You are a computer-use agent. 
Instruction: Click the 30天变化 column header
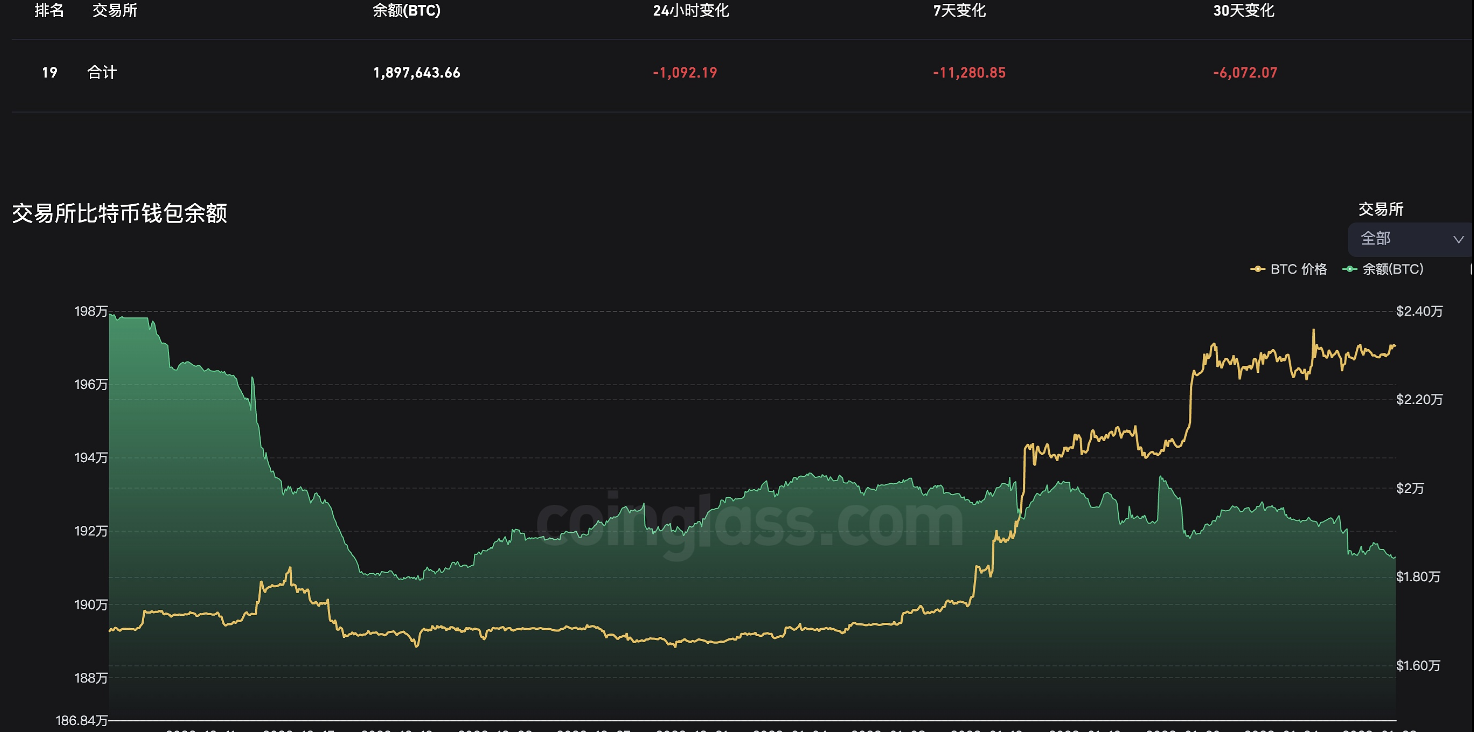pyautogui.click(x=1243, y=11)
